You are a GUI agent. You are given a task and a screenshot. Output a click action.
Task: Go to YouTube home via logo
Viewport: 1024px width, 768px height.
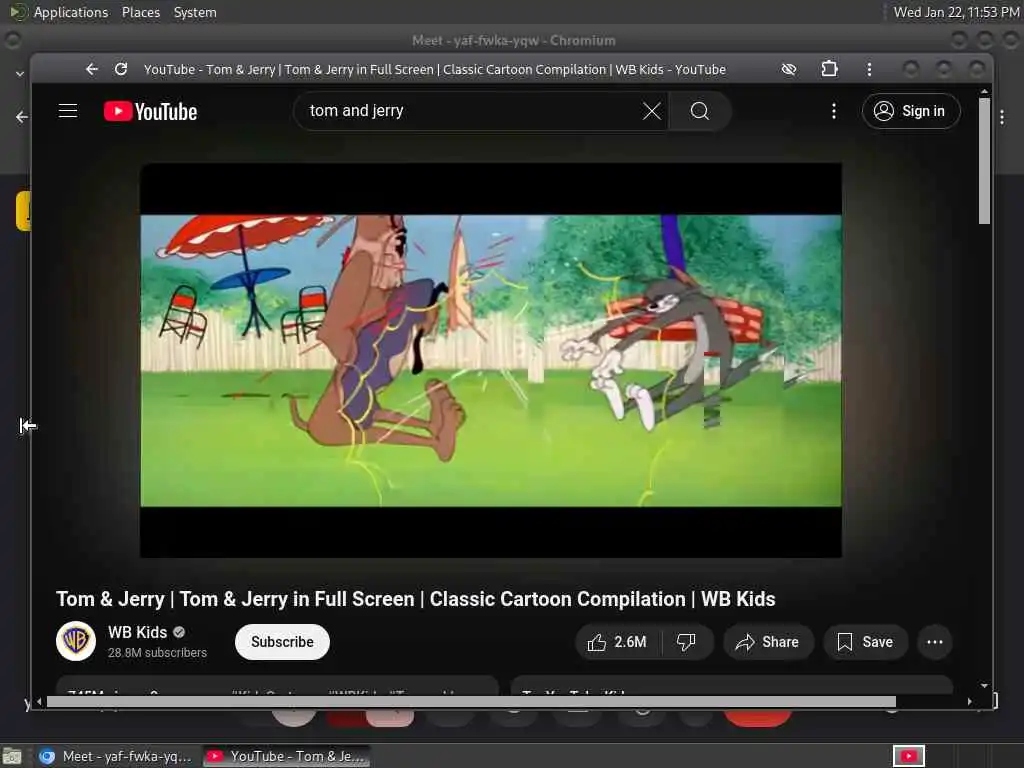point(150,112)
